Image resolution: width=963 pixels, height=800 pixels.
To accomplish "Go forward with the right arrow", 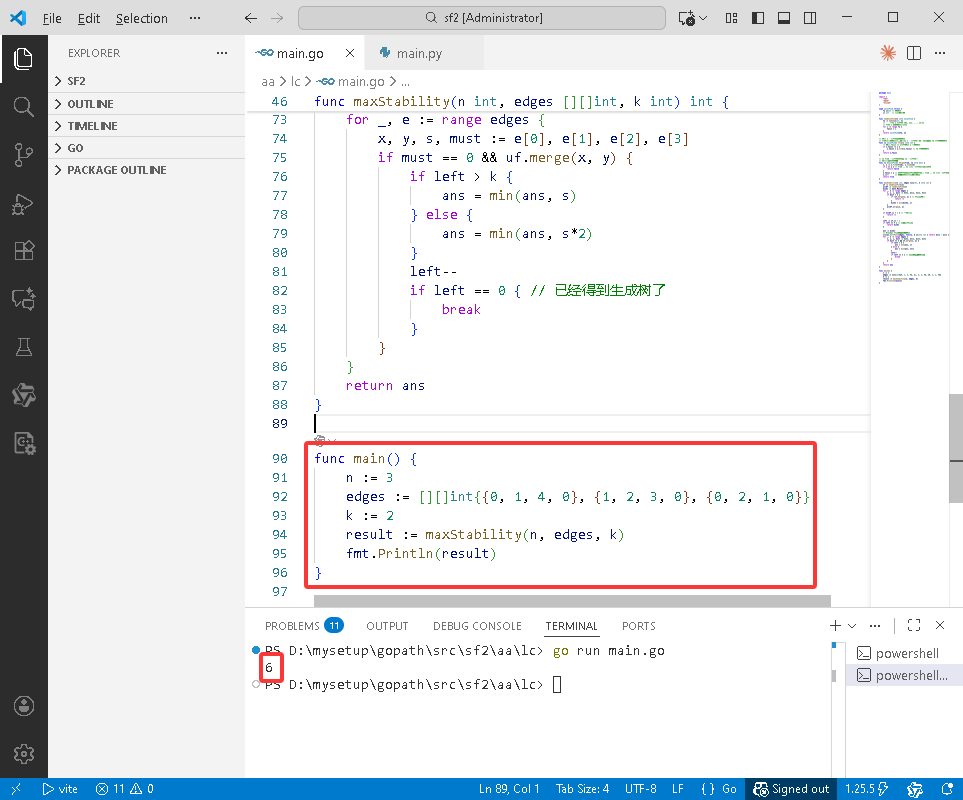I will 277,18.
